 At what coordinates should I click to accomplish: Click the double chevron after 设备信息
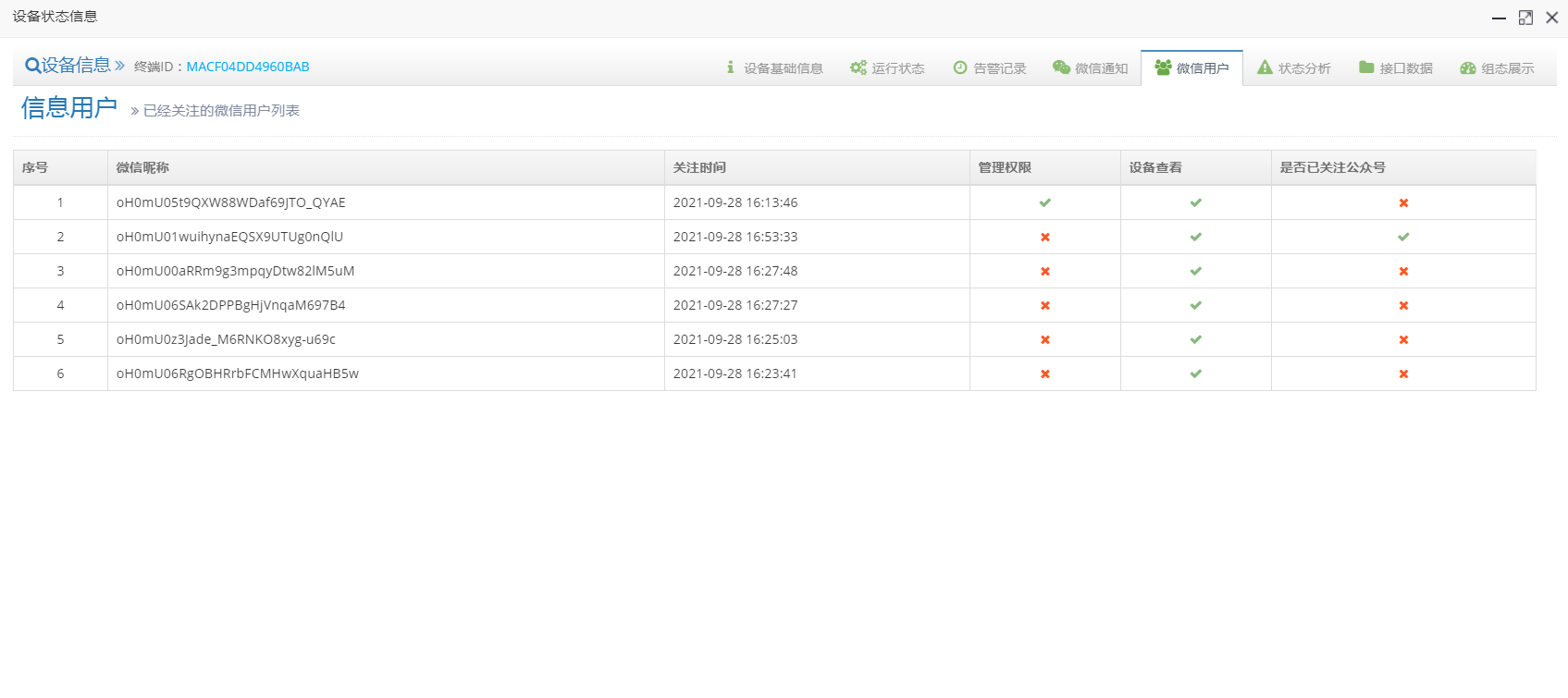tap(119, 66)
